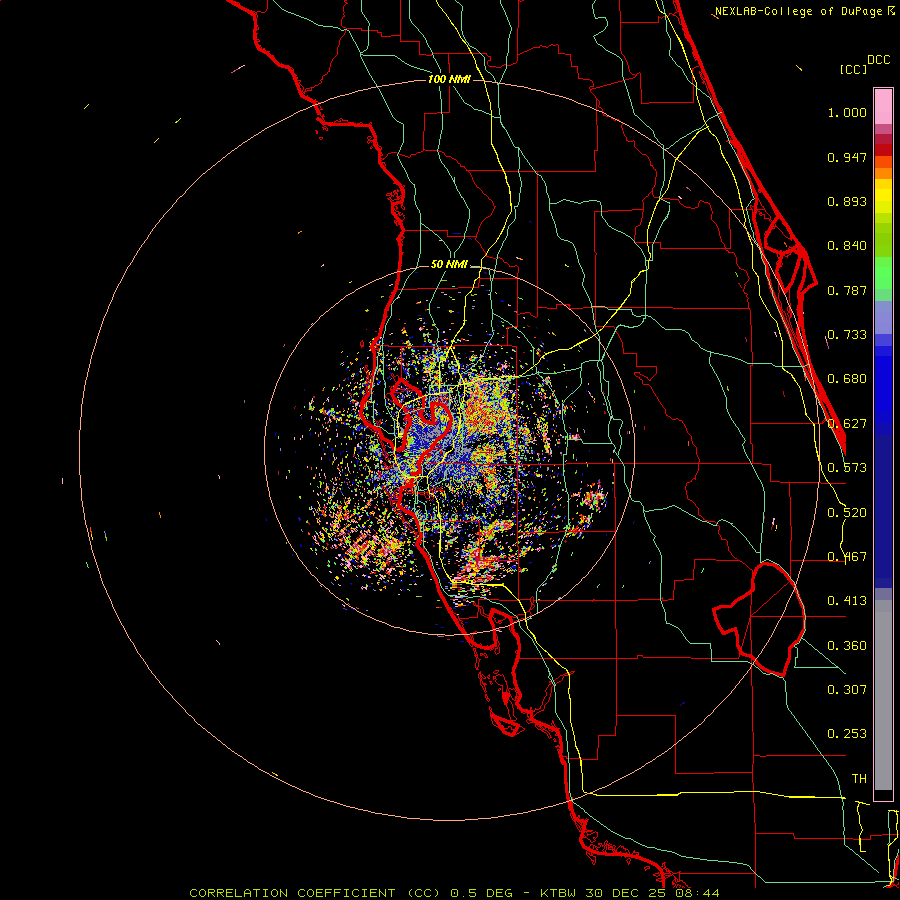Select the 0.253 scale value

pos(847,734)
